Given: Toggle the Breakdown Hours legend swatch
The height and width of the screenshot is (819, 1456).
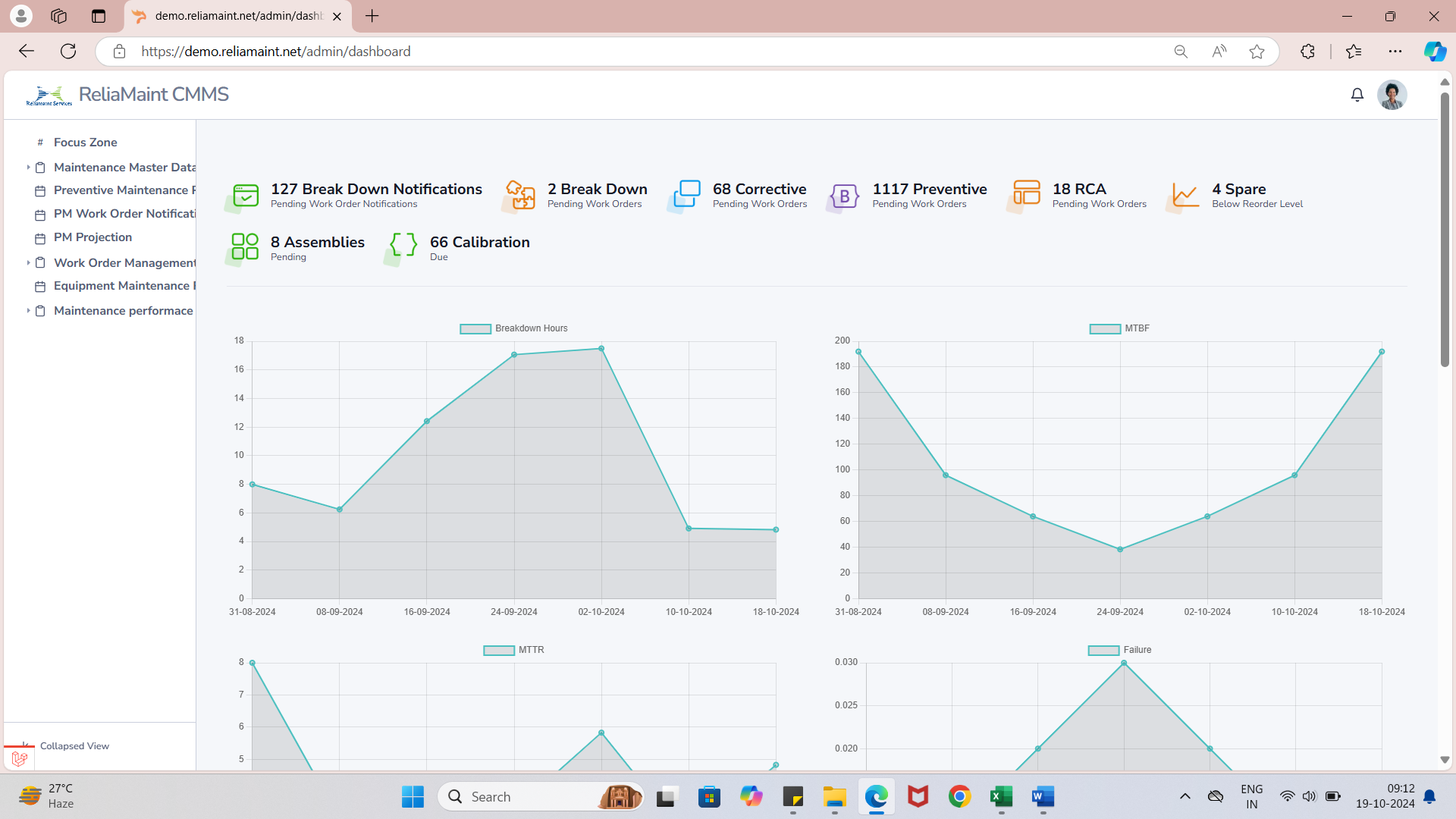Looking at the screenshot, I should coord(475,329).
